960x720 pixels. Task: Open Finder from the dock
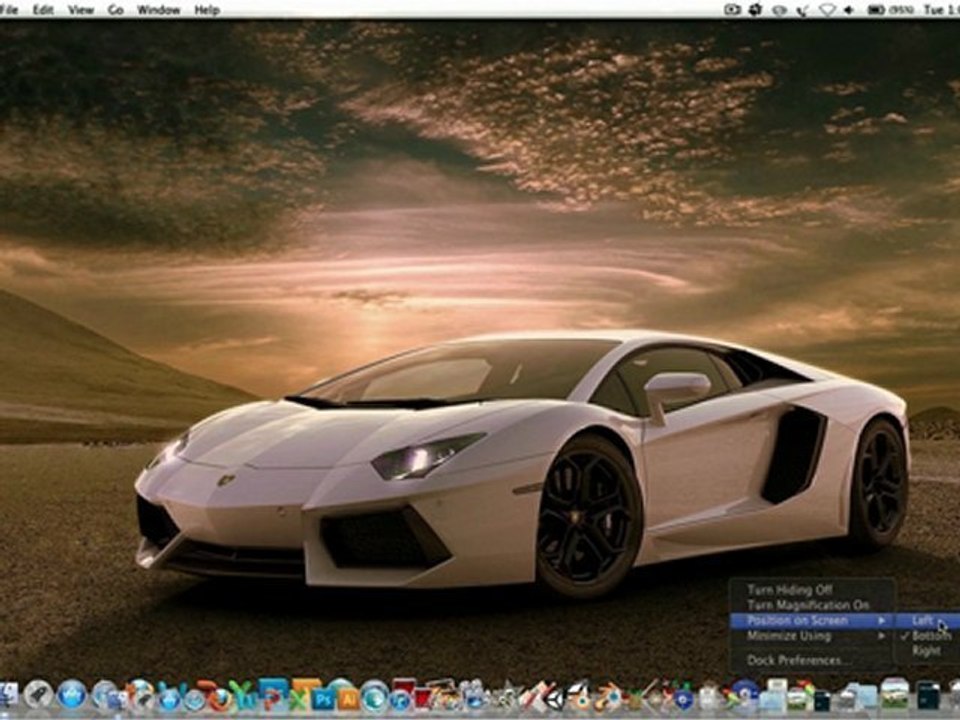tap(7, 696)
